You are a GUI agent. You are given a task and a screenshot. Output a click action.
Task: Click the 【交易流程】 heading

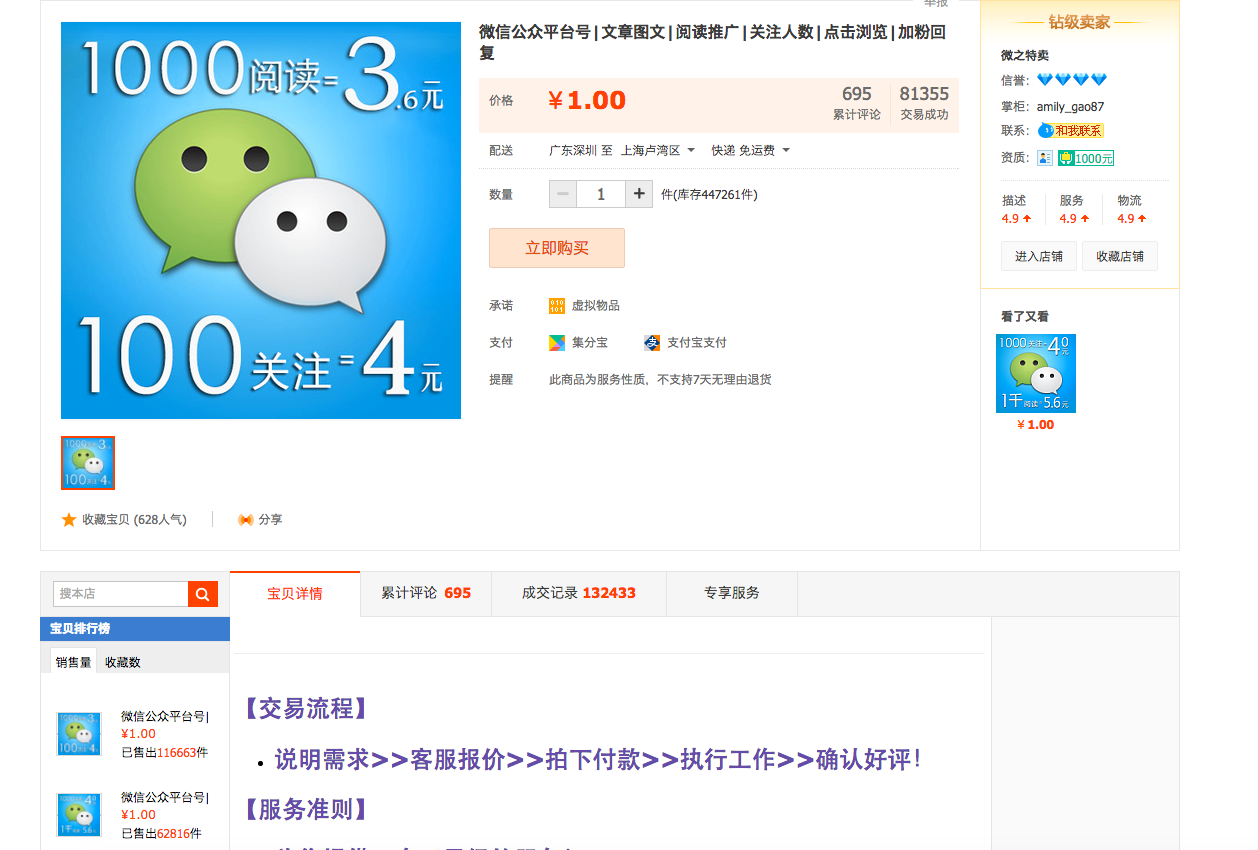307,709
